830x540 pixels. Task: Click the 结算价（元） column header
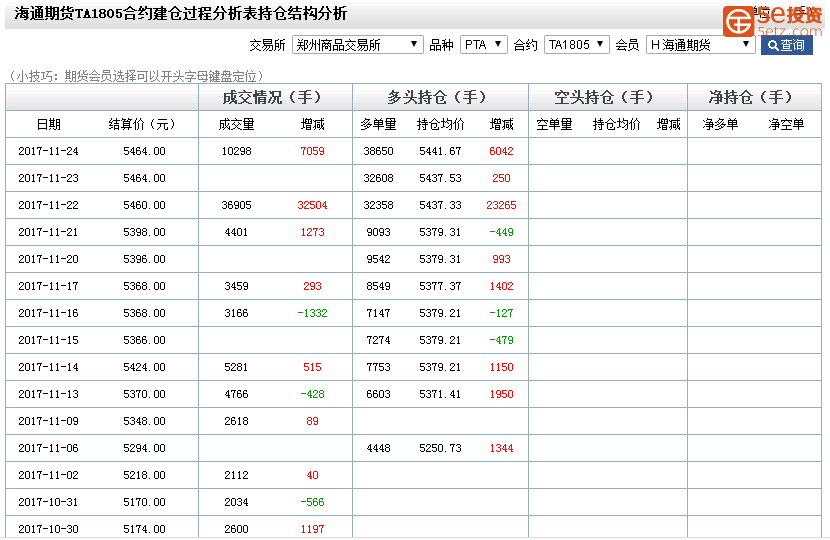[141, 124]
